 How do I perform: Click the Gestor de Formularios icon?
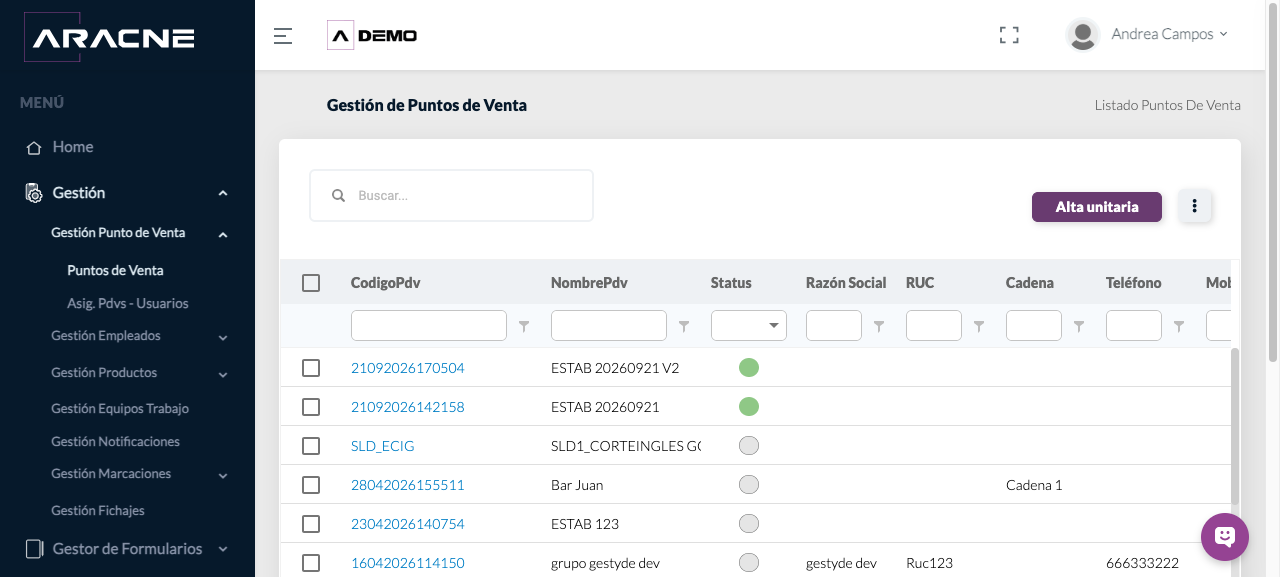click(34, 549)
